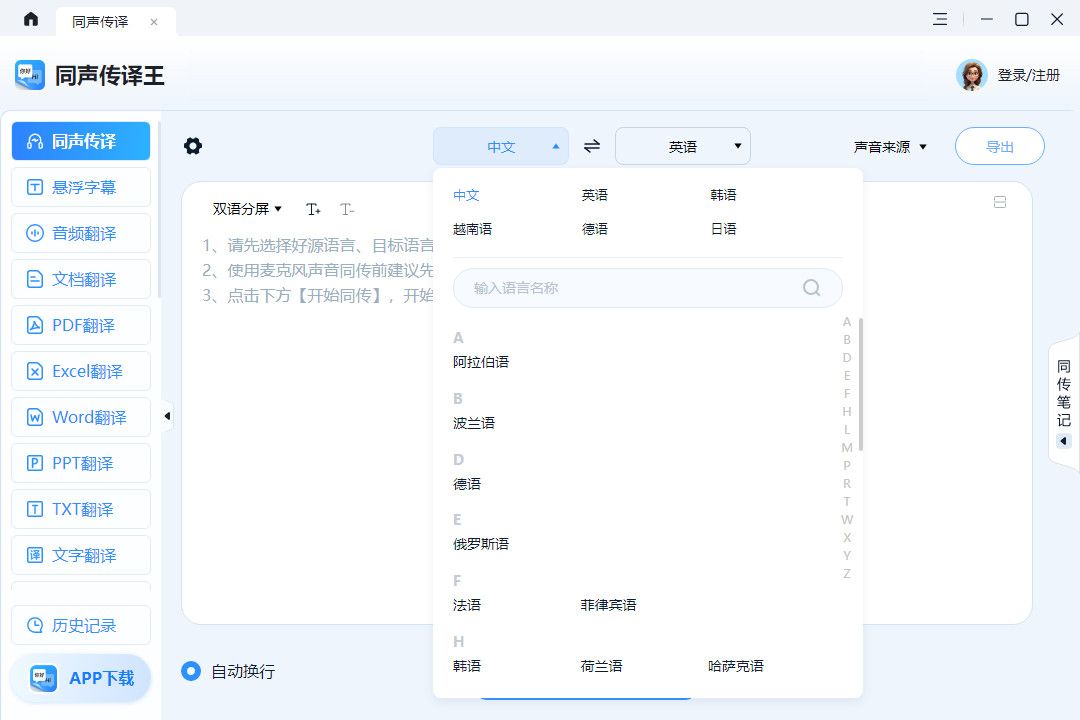Image resolution: width=1080 pixels, height=720 pixels.
Task: Open Excel翻译 sidebar item
Action: point(81,371)
